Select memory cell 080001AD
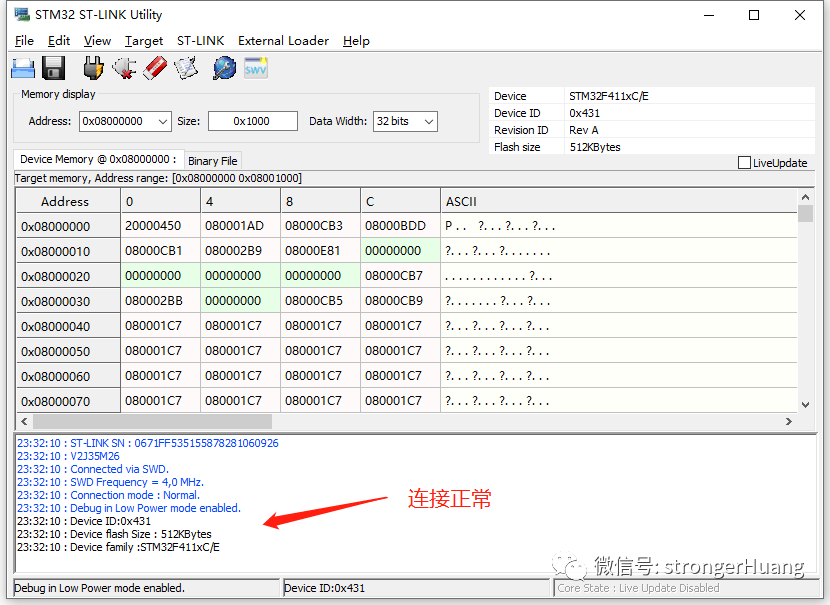Viewport: 830px width, 605px height. click(240, 226)
